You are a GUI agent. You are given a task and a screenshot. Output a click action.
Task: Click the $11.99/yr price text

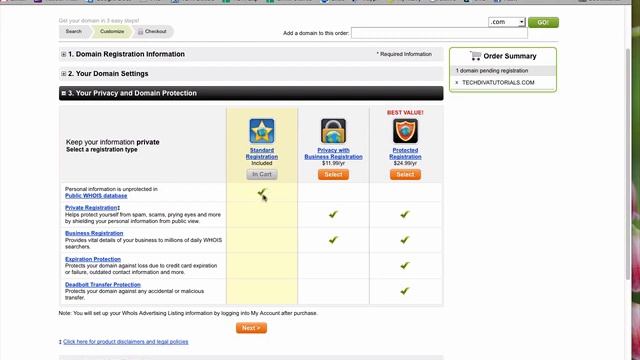click(x=333, y=163)
